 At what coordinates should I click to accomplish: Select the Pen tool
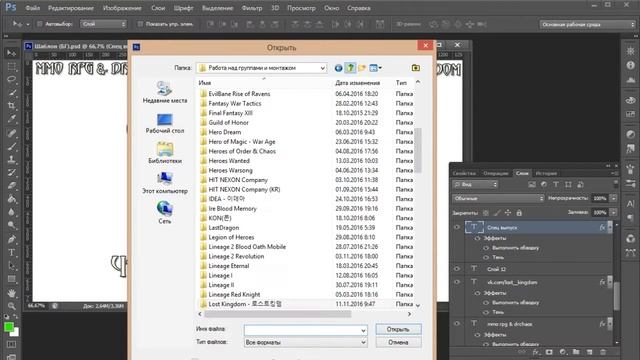tap(11, 239)
